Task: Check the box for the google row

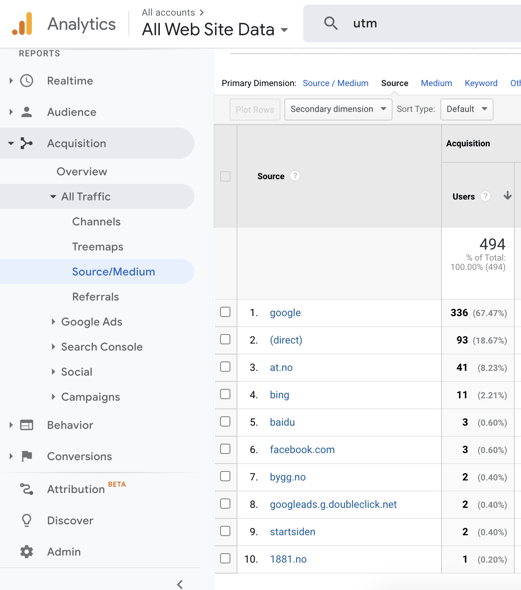Action: pyautogui.click(x=225, y=312)
